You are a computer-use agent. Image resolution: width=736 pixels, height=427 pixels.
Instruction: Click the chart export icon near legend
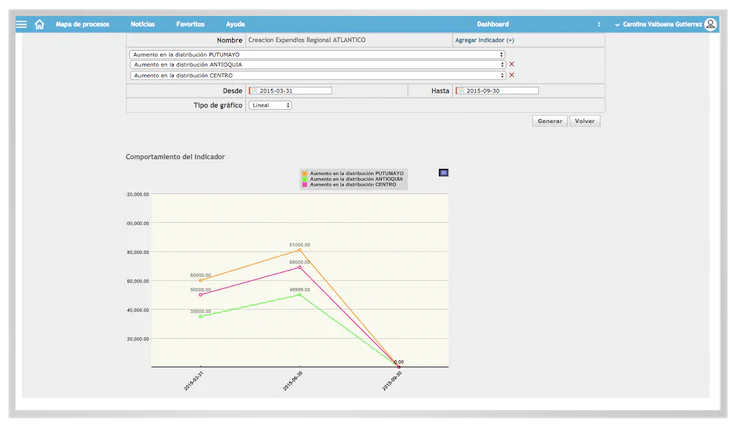[444, 173]
